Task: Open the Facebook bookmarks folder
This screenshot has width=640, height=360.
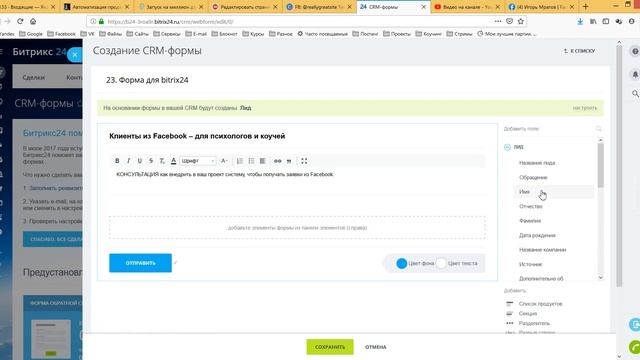Action: tap(62, 34)
